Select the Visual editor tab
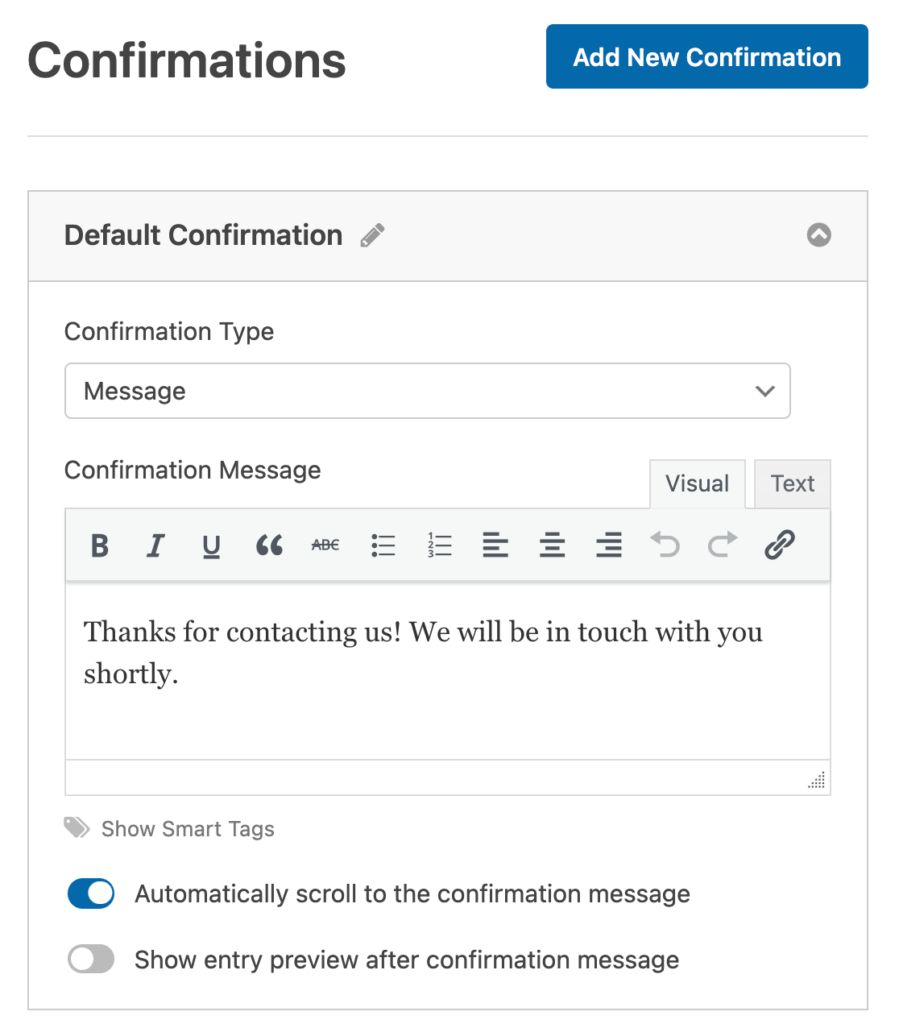 [x=697, y=484]
